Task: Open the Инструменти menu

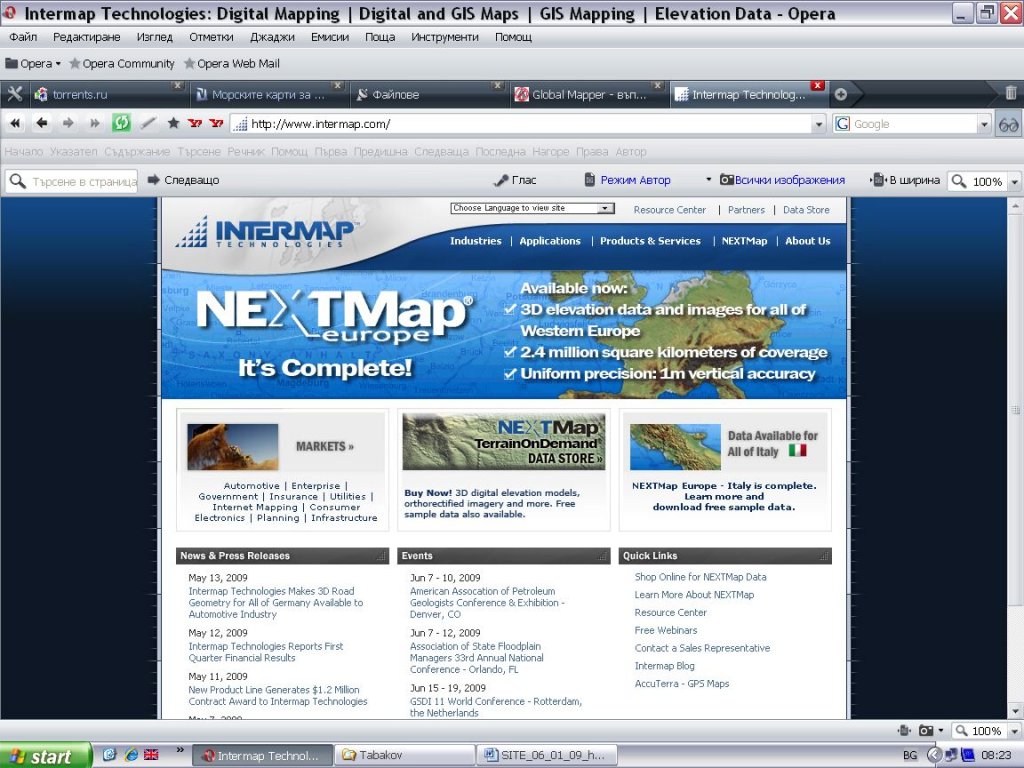Action: 445,37
